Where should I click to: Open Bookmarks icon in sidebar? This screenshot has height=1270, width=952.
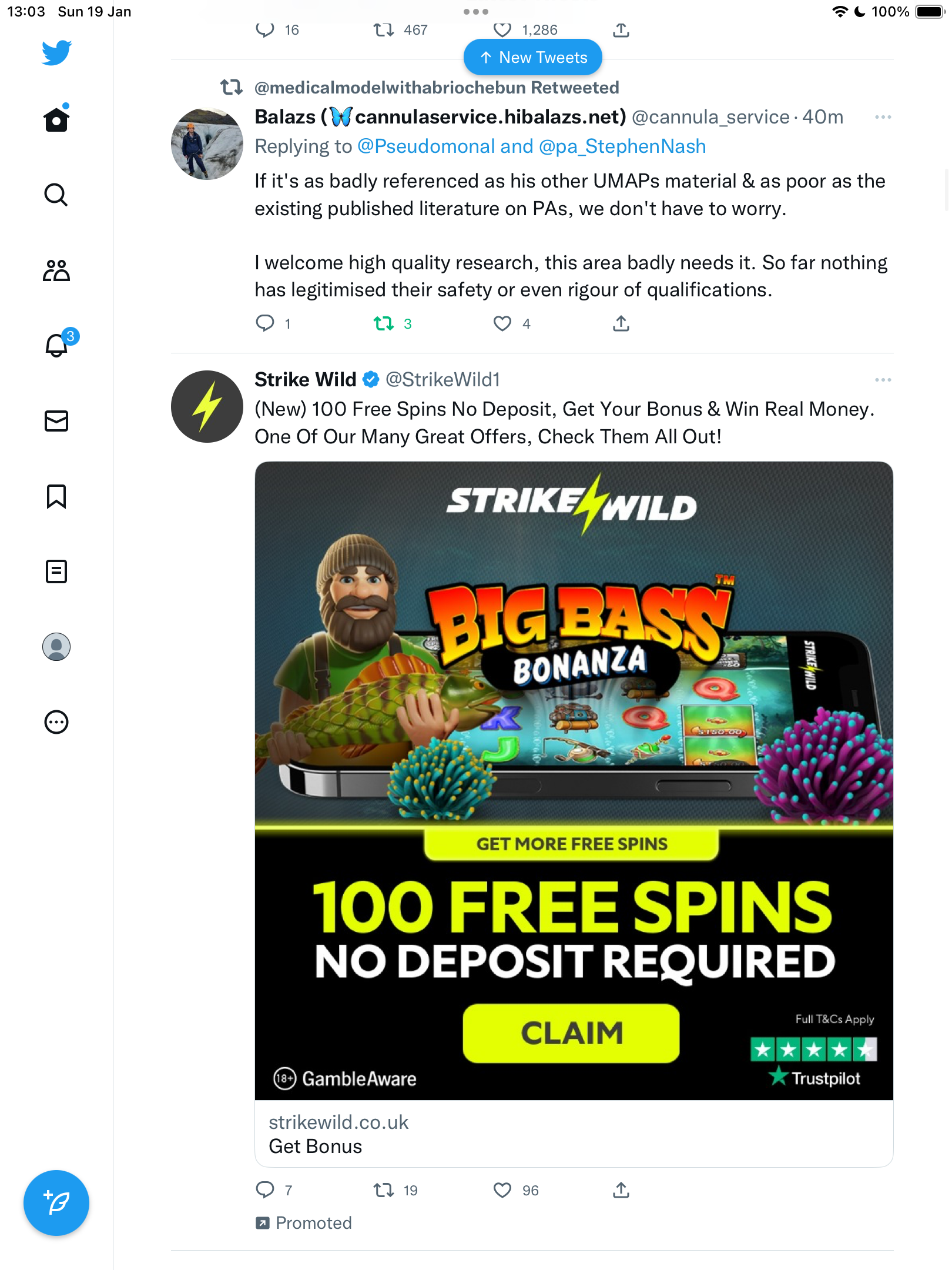tap(56, 496)
